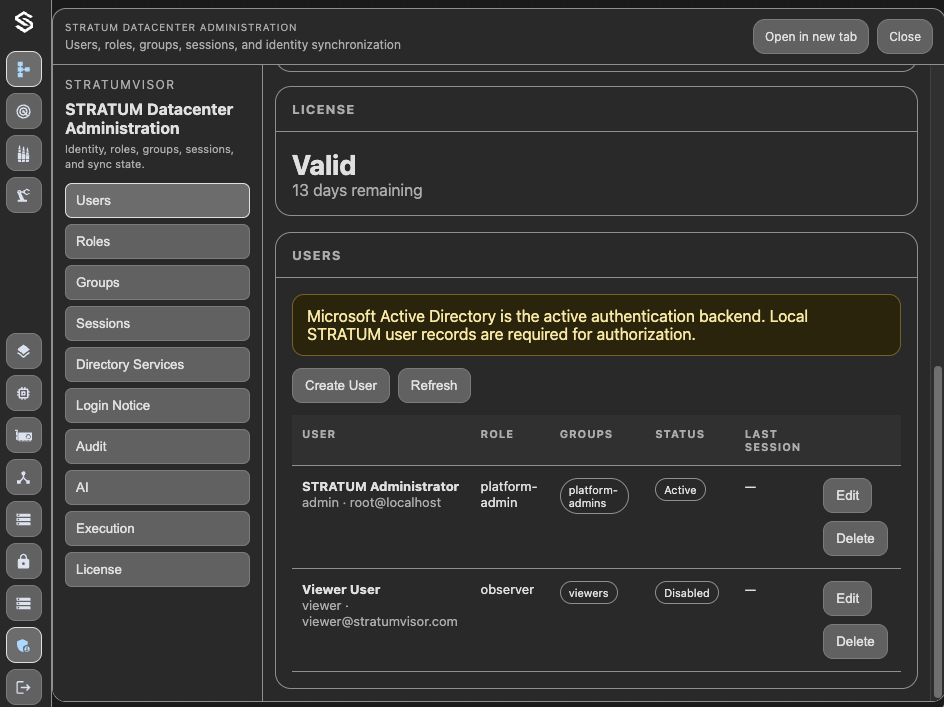Click the 13 days remaining text
944x707 pixels.
click(x=357, y=190)
